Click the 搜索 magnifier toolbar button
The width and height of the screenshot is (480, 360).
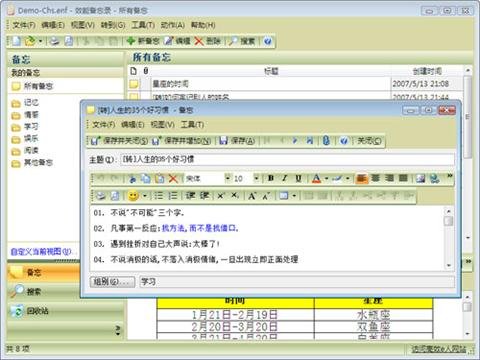(x=242, y=41)
